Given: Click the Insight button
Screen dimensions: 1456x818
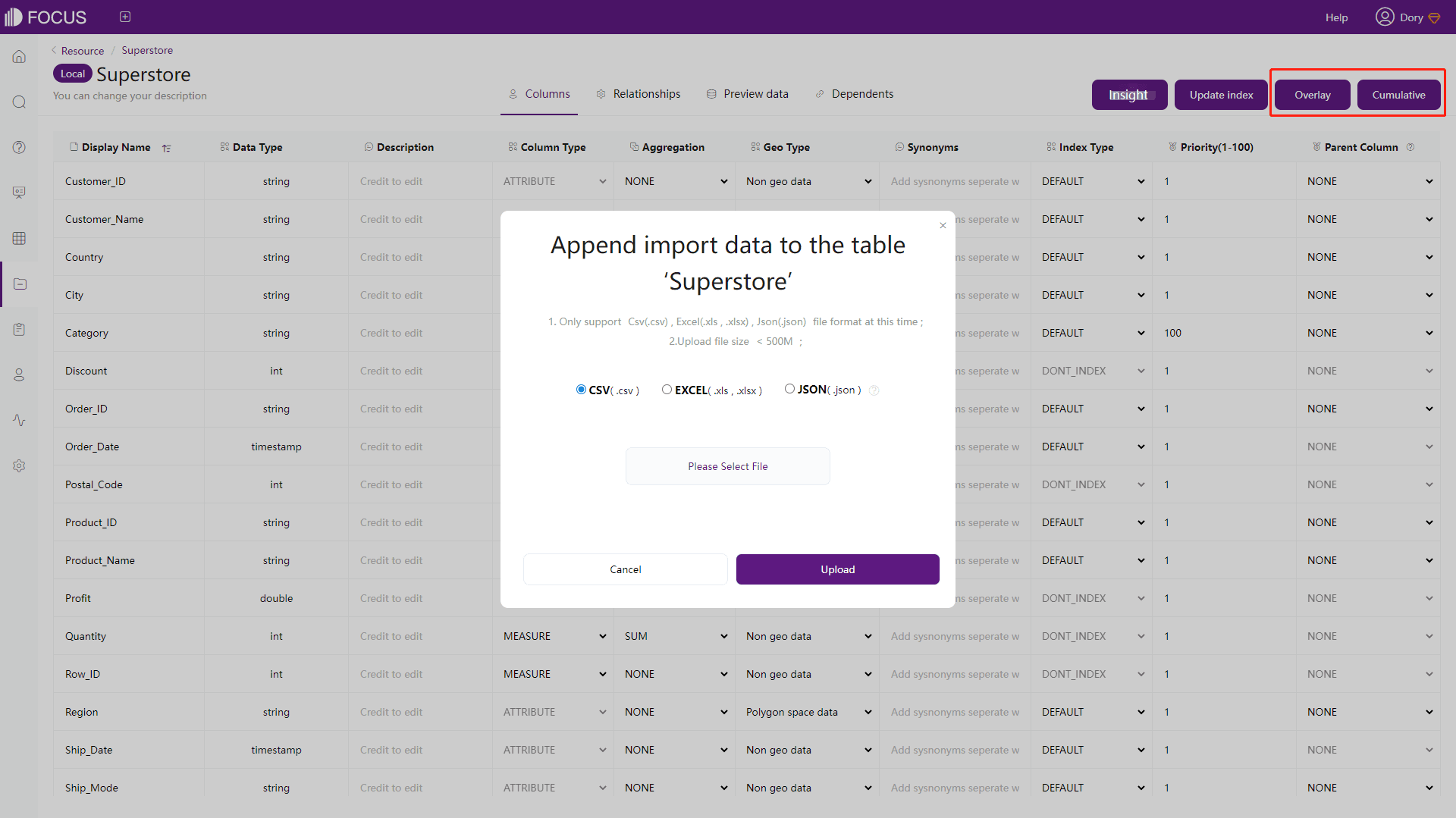Looking at the screenshot, I should [x=1129, y=95].
